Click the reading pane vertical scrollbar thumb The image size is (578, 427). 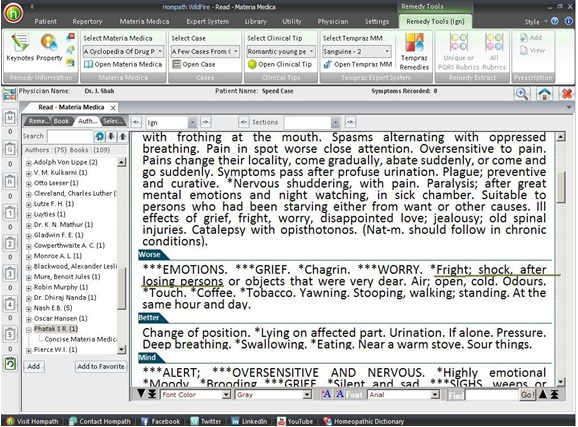coord(561,187)
